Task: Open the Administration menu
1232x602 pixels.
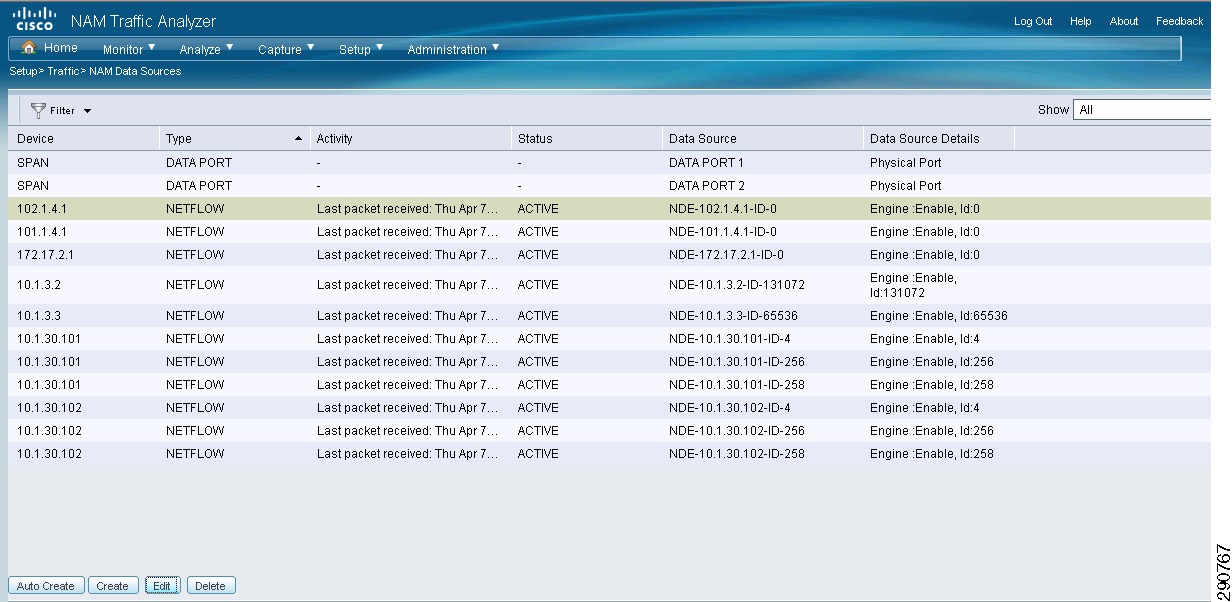Action: pos(453,49)
